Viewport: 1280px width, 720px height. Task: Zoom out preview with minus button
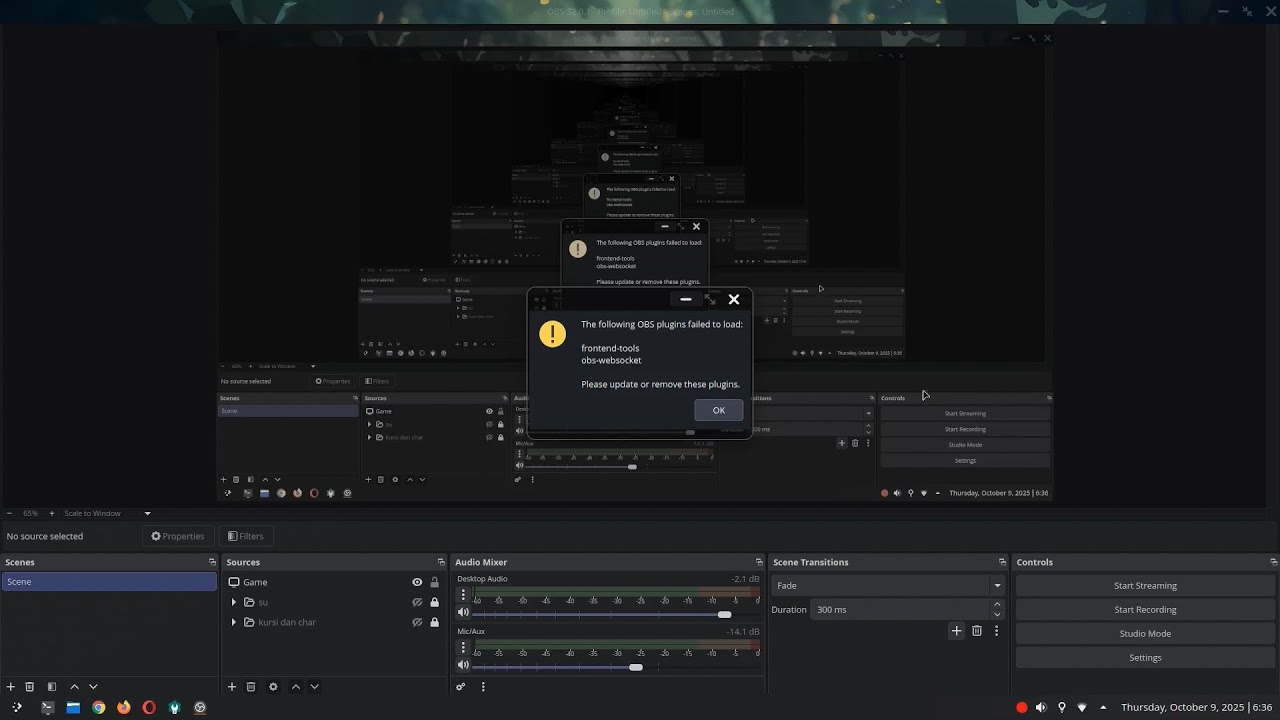pyautogui.click(x=9, y=513)
